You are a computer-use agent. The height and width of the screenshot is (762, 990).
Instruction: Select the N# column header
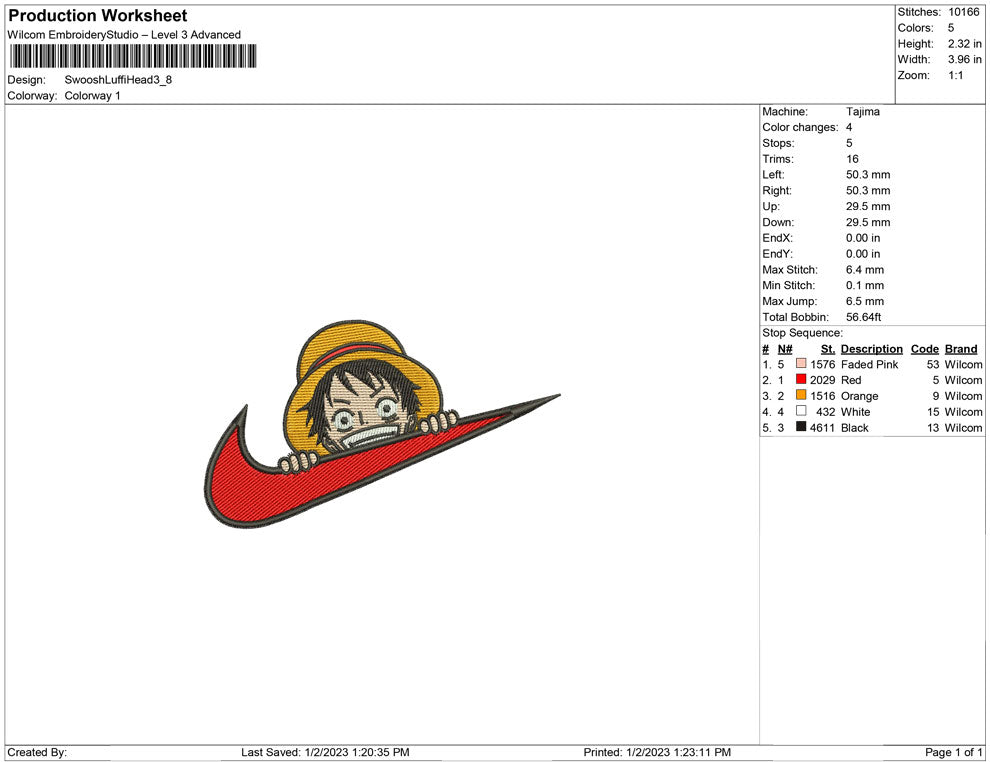[x=785, y=349]
